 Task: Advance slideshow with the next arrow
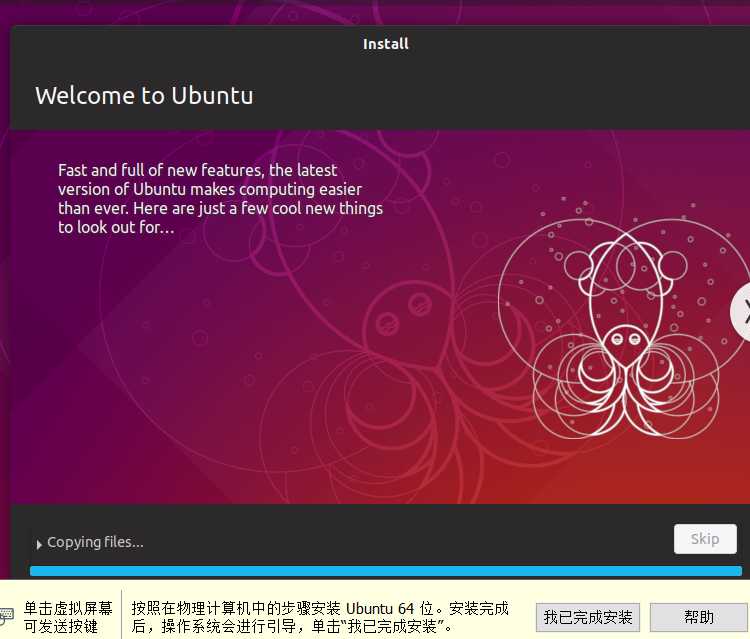[741, 312]
